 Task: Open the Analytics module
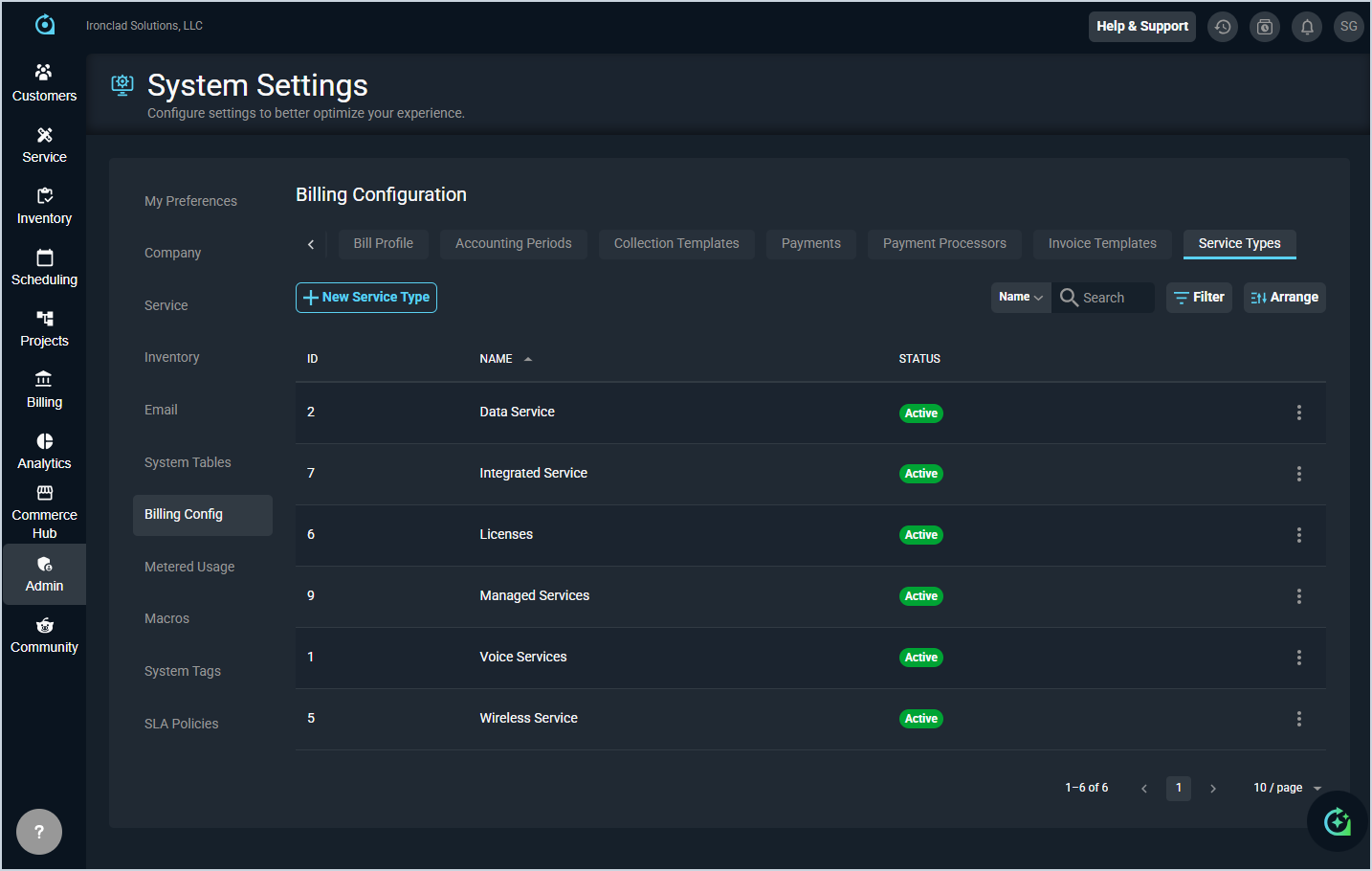(x=44, y=452)
